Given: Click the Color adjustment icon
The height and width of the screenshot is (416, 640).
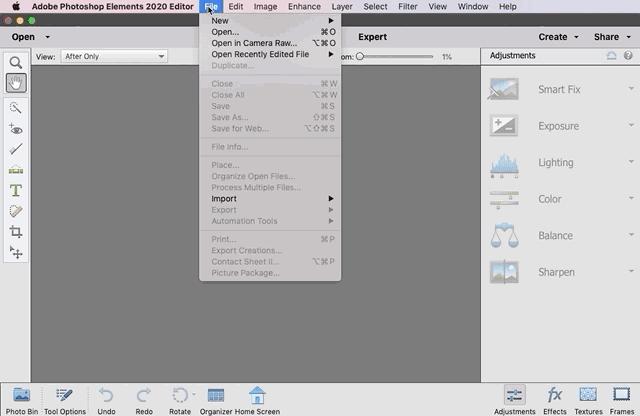Looking at the screenshot, I should (x=504, y=199).
